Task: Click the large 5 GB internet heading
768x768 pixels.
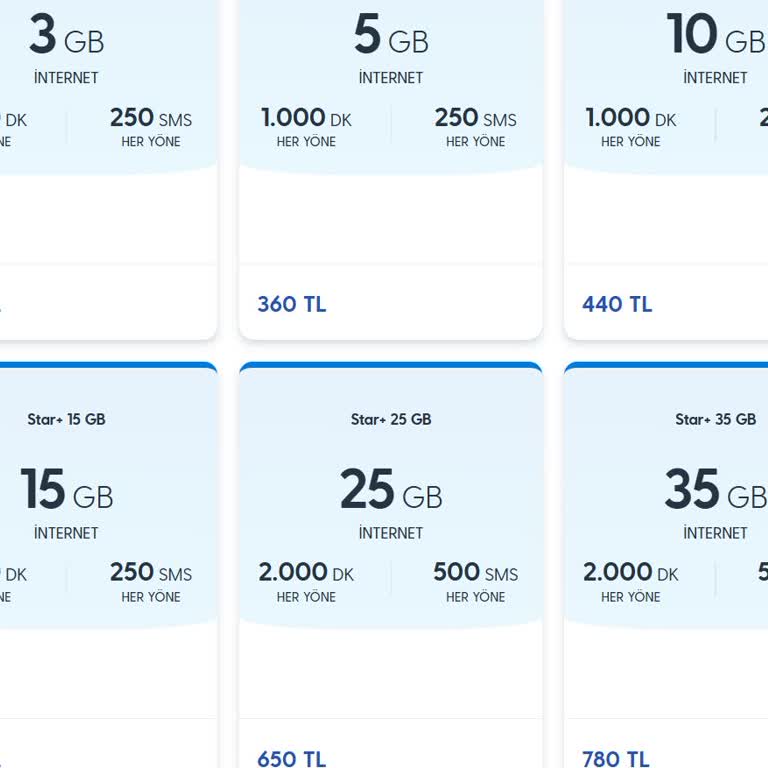Action: [x=391, y=37]
